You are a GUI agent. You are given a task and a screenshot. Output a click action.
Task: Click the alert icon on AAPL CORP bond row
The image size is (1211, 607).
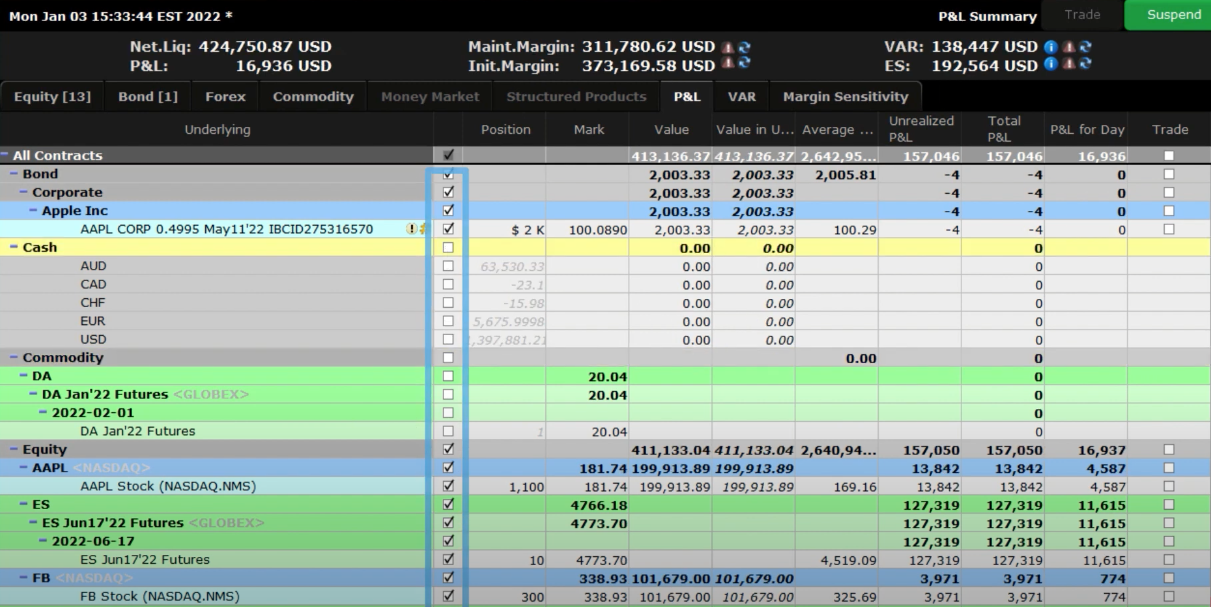412,229
